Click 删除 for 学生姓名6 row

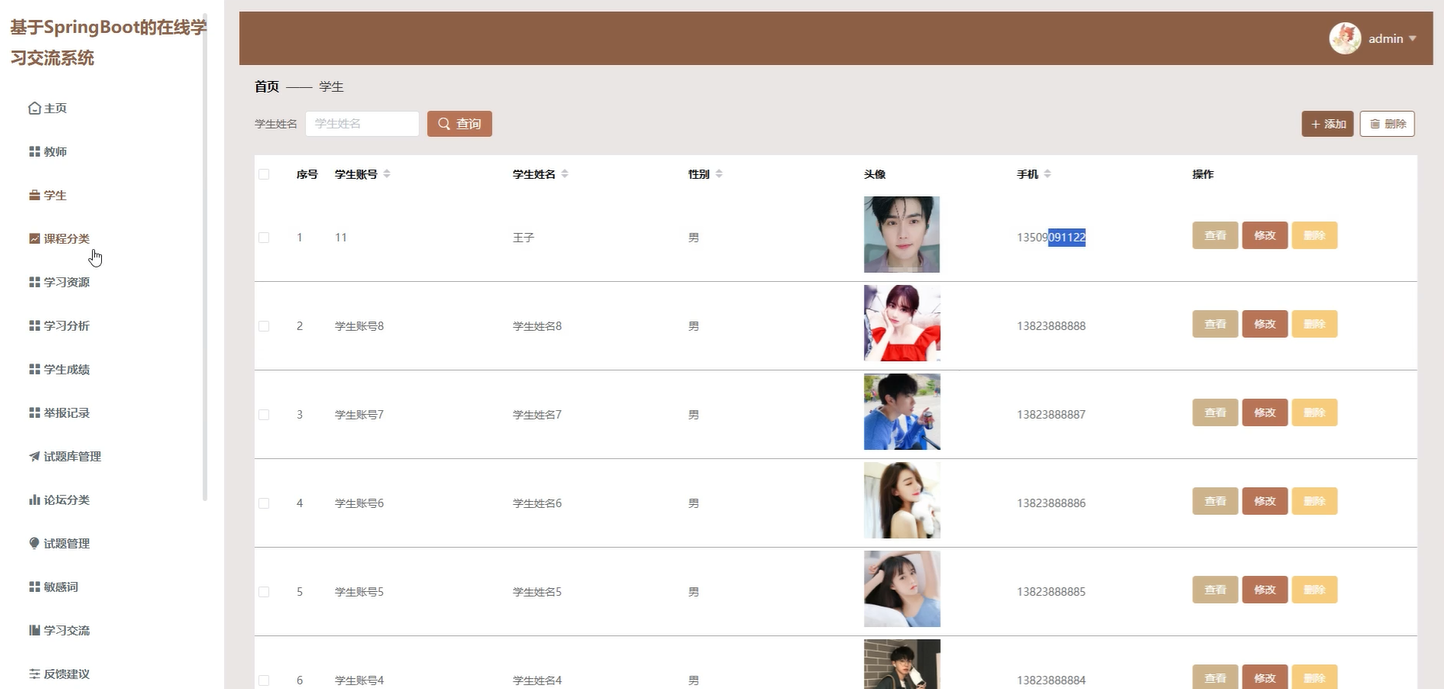(x=1315, y=501)
